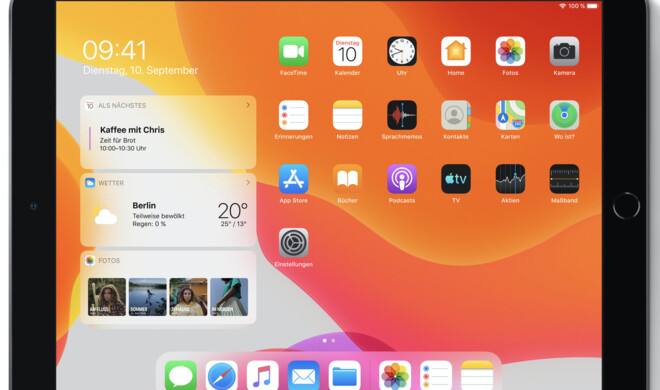Screen dimensions: 660x390
Task: Open Photos in the dock
Action: click(395, 375)
